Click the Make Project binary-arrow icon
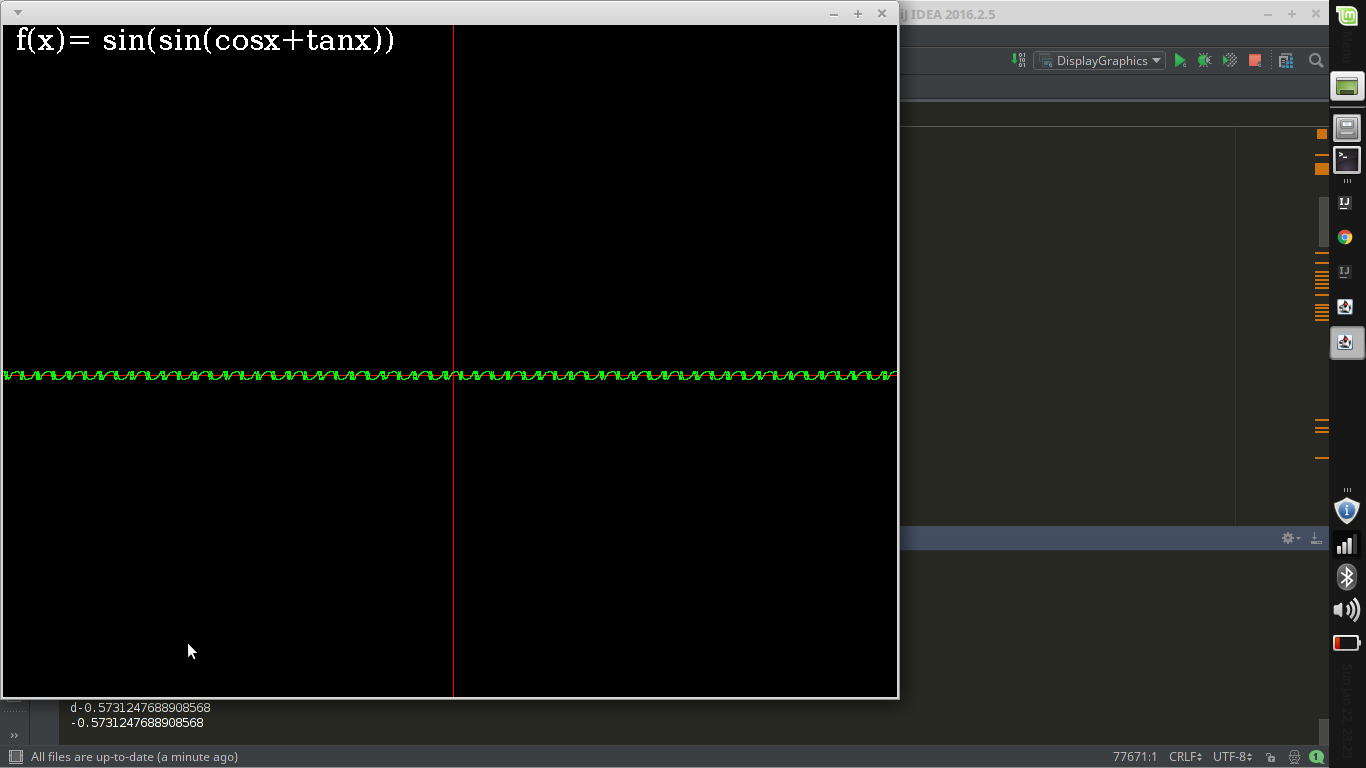The image size is (1366, 768). click(1018, 61)
